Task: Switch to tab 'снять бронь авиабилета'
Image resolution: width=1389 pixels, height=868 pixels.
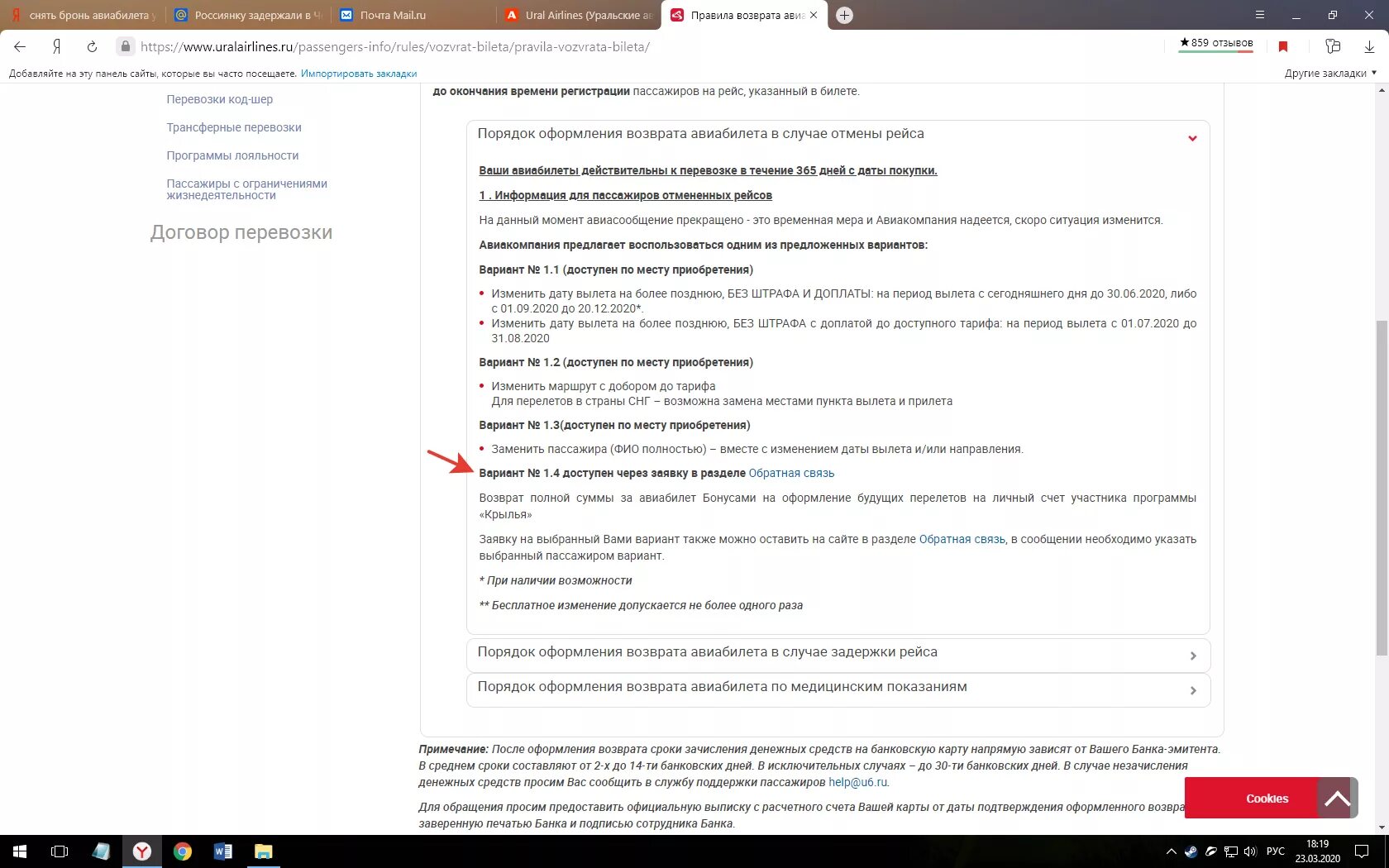Action: pyautogui.click(x=83, y=15)
